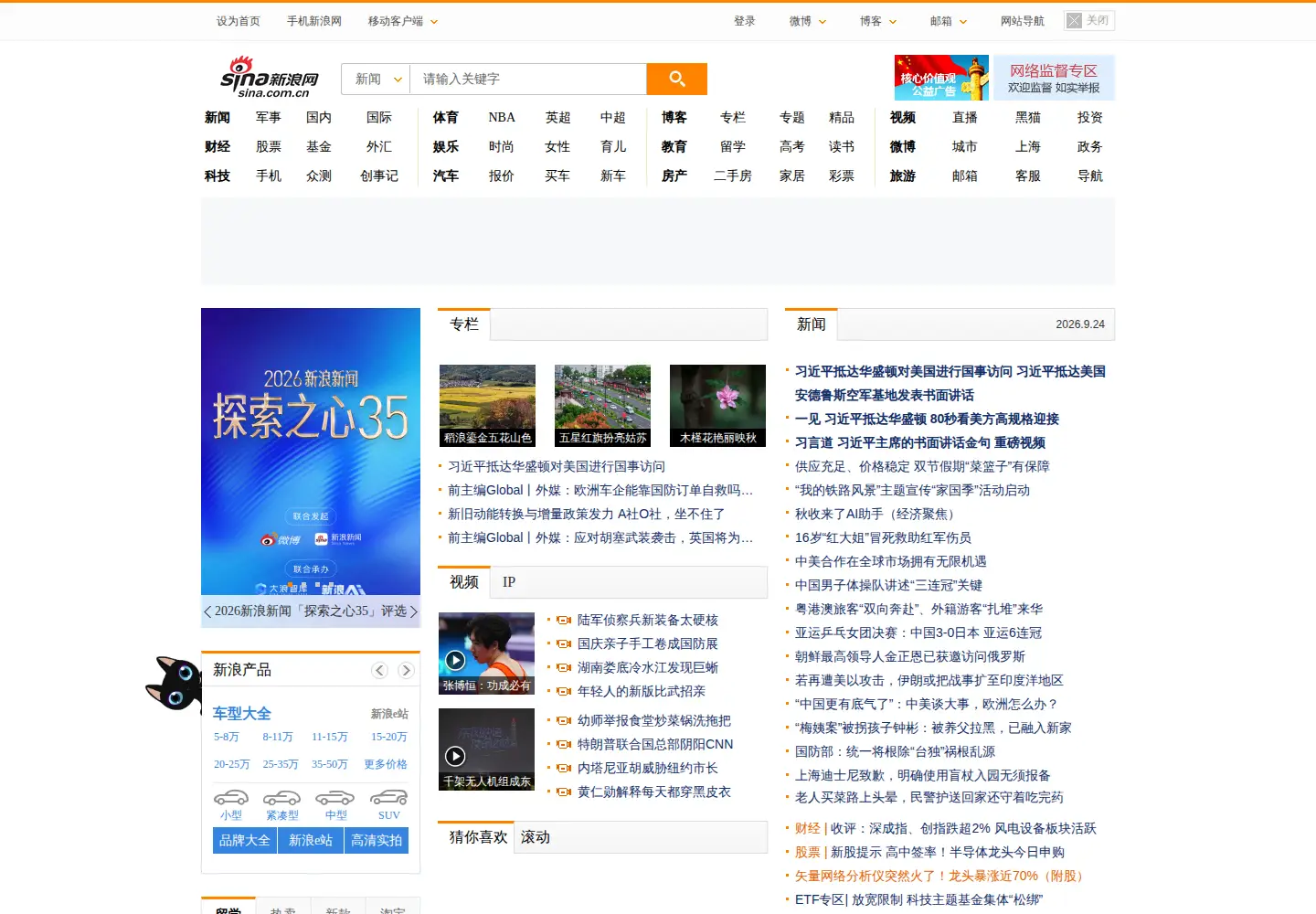1316x914 pixels.
Task: Go to next slide in 探索之心35 carousel caption
Action: (x=413, y=611)
